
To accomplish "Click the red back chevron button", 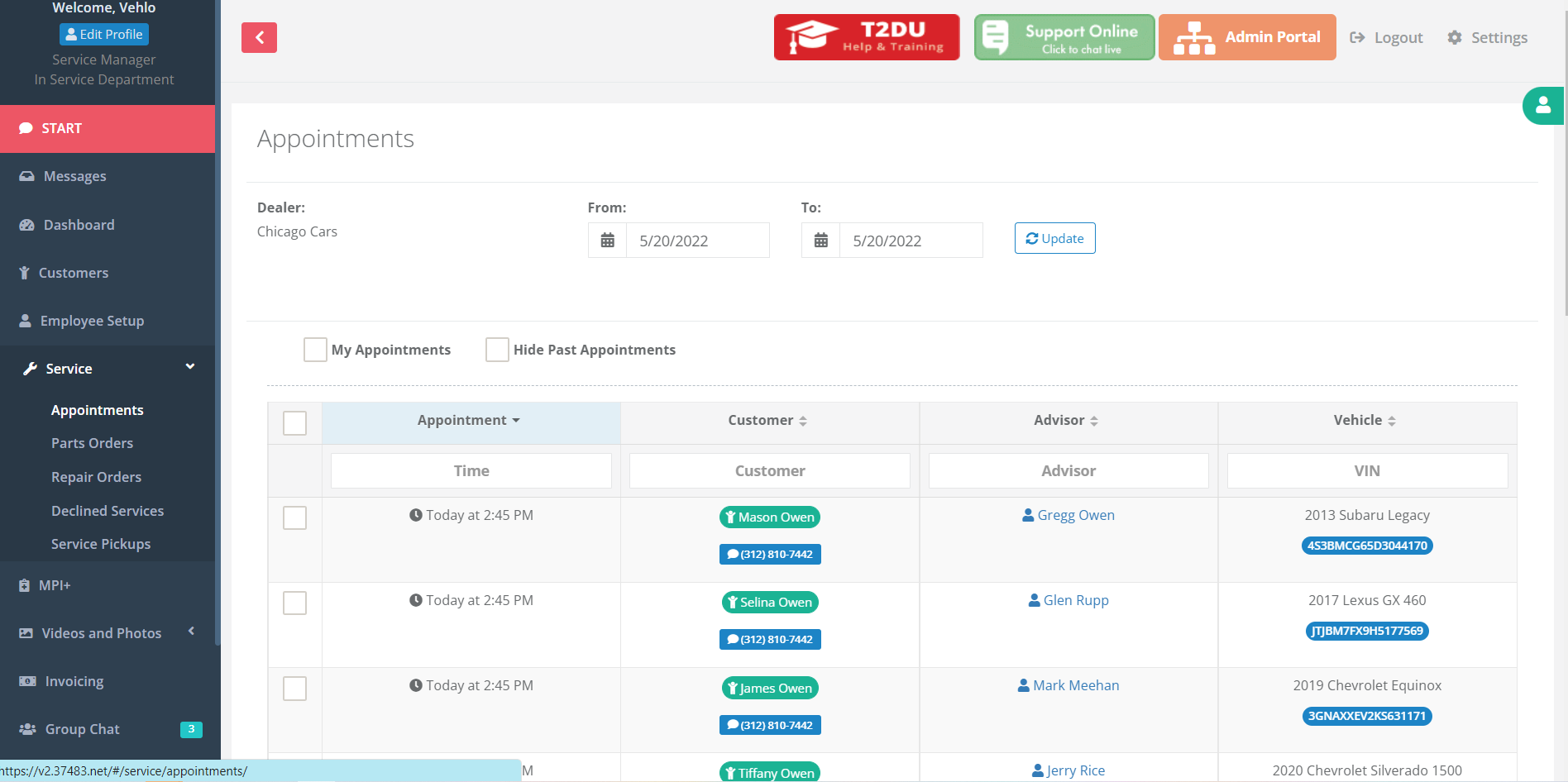I will pos(259,37).
